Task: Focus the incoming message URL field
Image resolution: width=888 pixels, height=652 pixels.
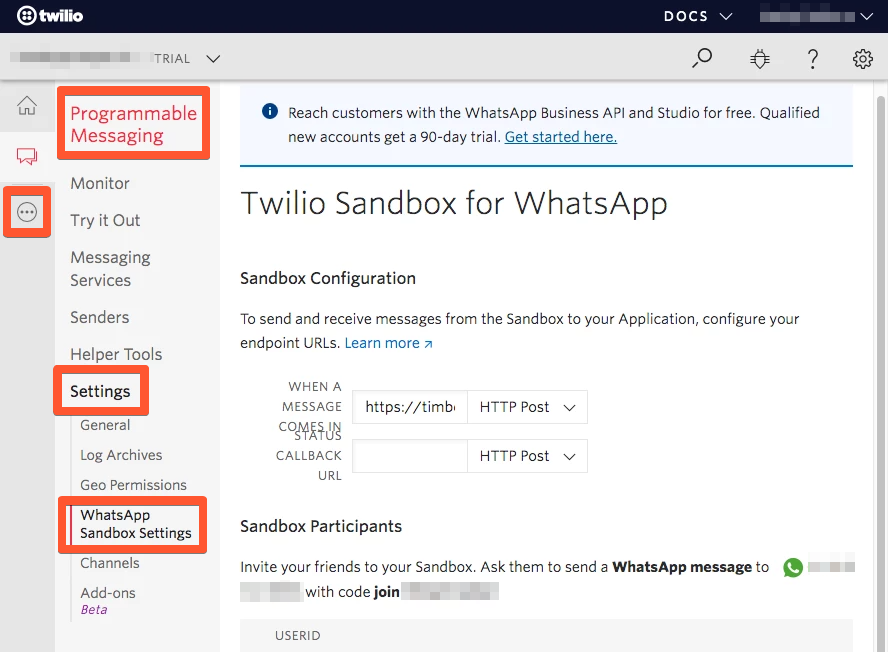Action: pos(410,407)
